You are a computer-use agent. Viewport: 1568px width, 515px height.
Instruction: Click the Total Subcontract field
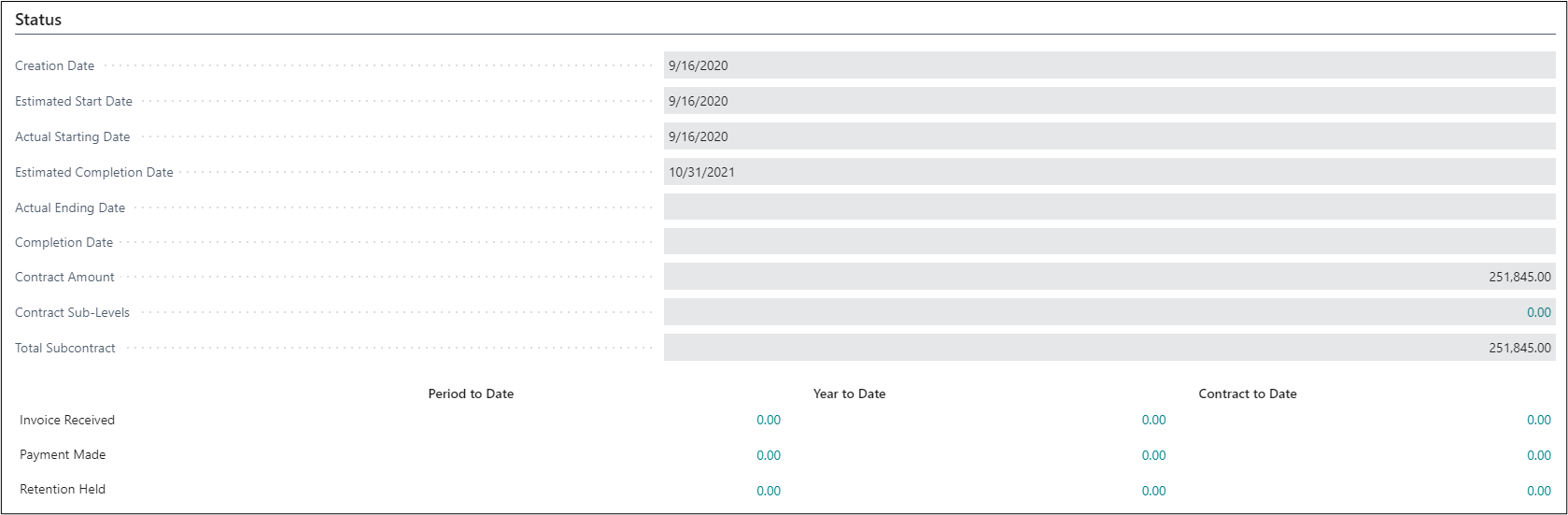1109,348
